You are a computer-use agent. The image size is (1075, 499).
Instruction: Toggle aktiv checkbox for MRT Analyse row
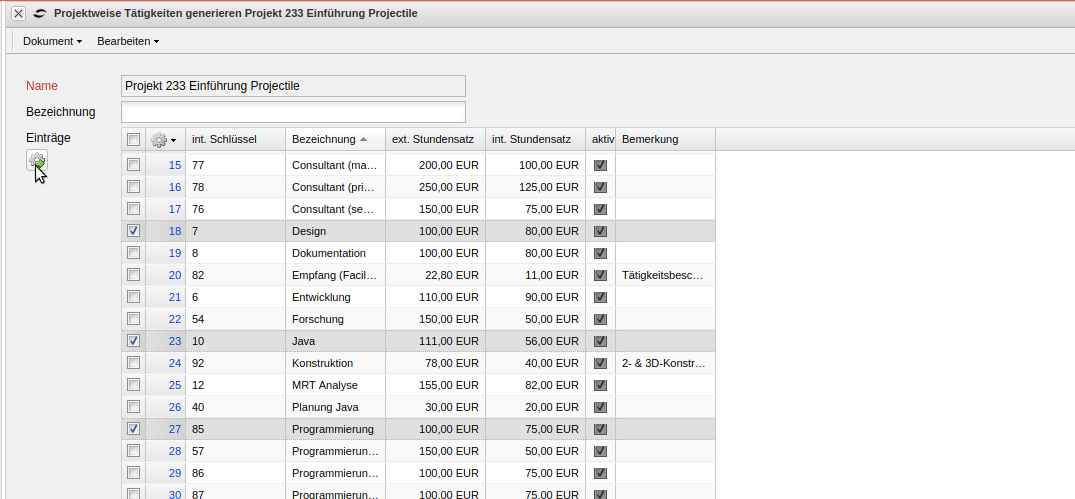point(600,385)
